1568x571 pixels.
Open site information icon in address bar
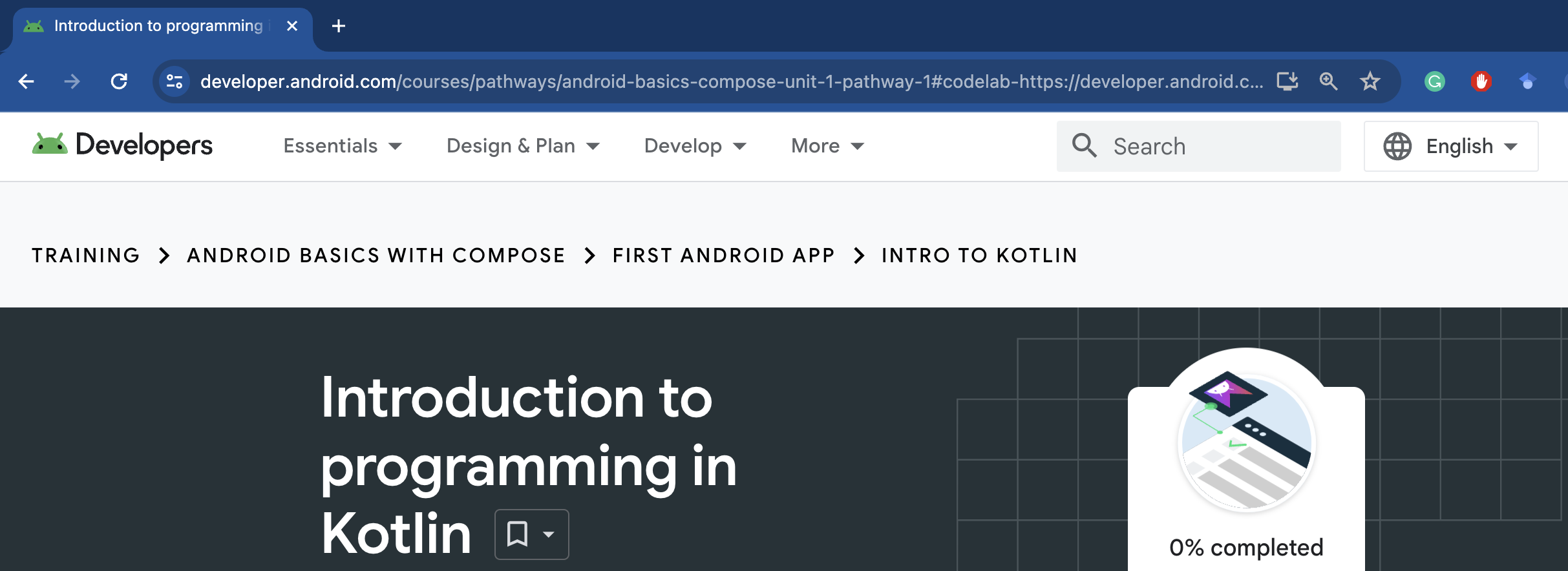pos(175,81)
